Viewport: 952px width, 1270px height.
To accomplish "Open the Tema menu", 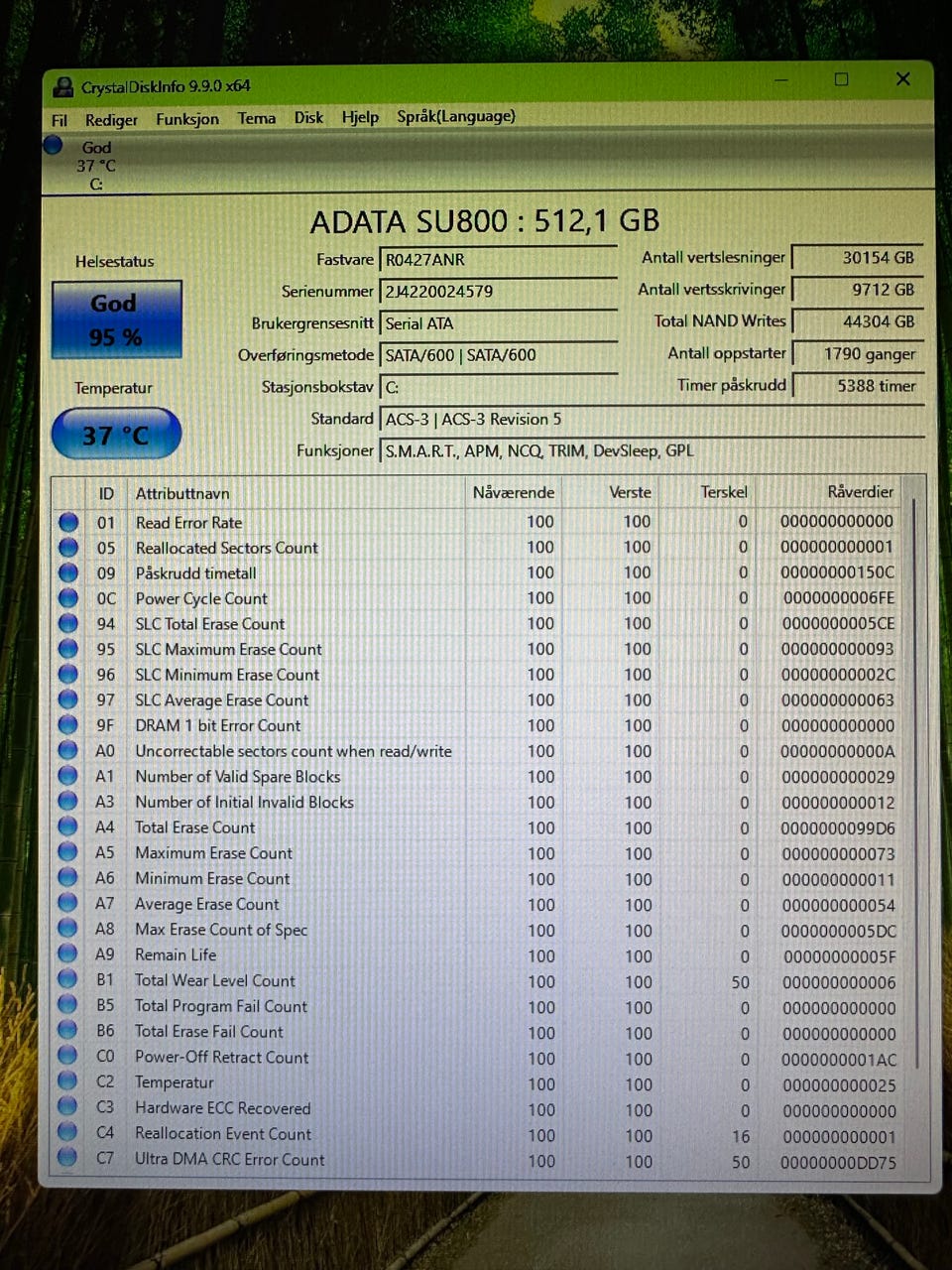I will [x=257, y=118].
